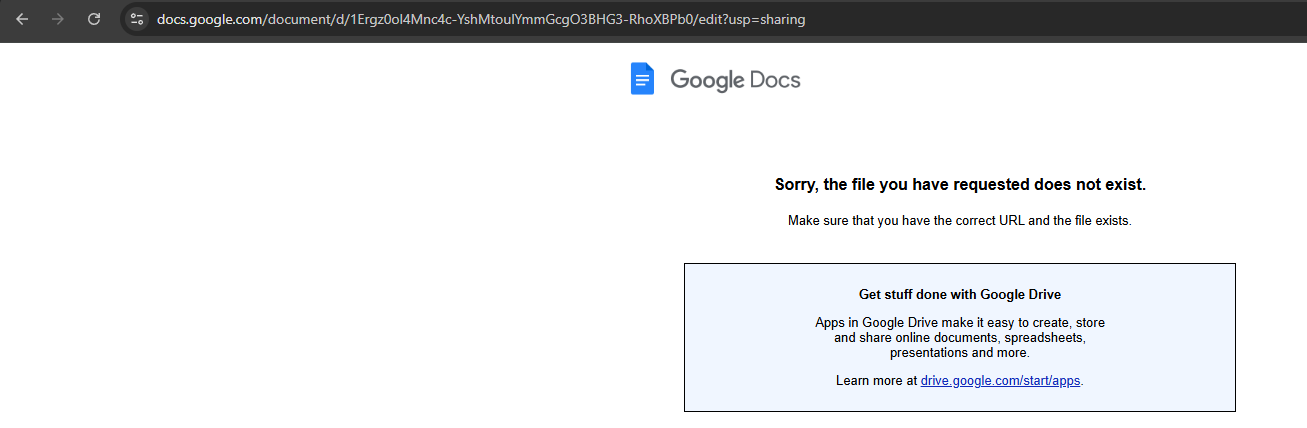Click "docs.google.com" domain in the URL

(209, 19)
